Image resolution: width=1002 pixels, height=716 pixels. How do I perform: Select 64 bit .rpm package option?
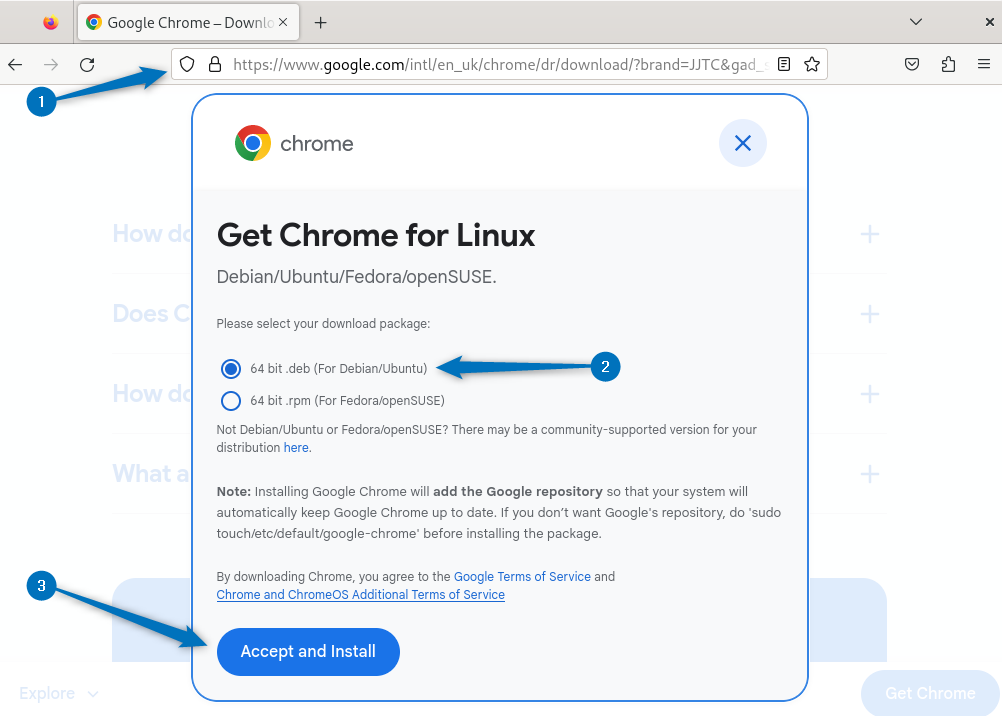[x=231, y=401]
